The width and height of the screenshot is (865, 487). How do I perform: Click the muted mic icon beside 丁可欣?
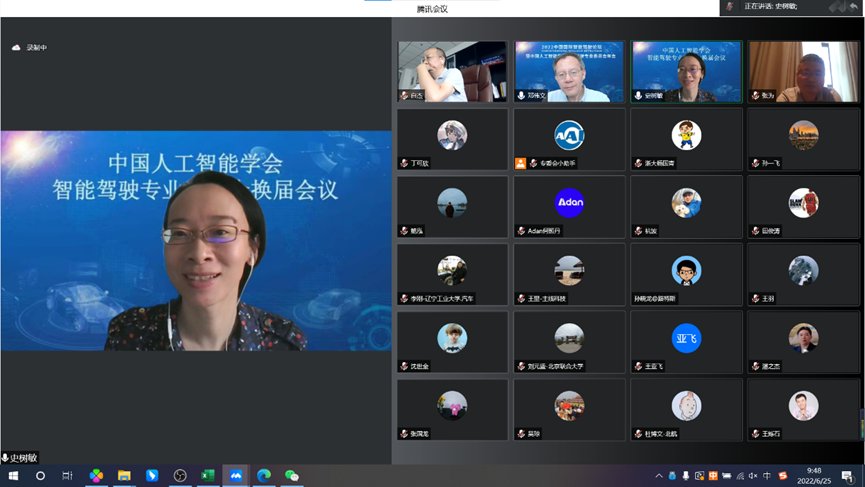pyautogui.click(x=405, y=163)
